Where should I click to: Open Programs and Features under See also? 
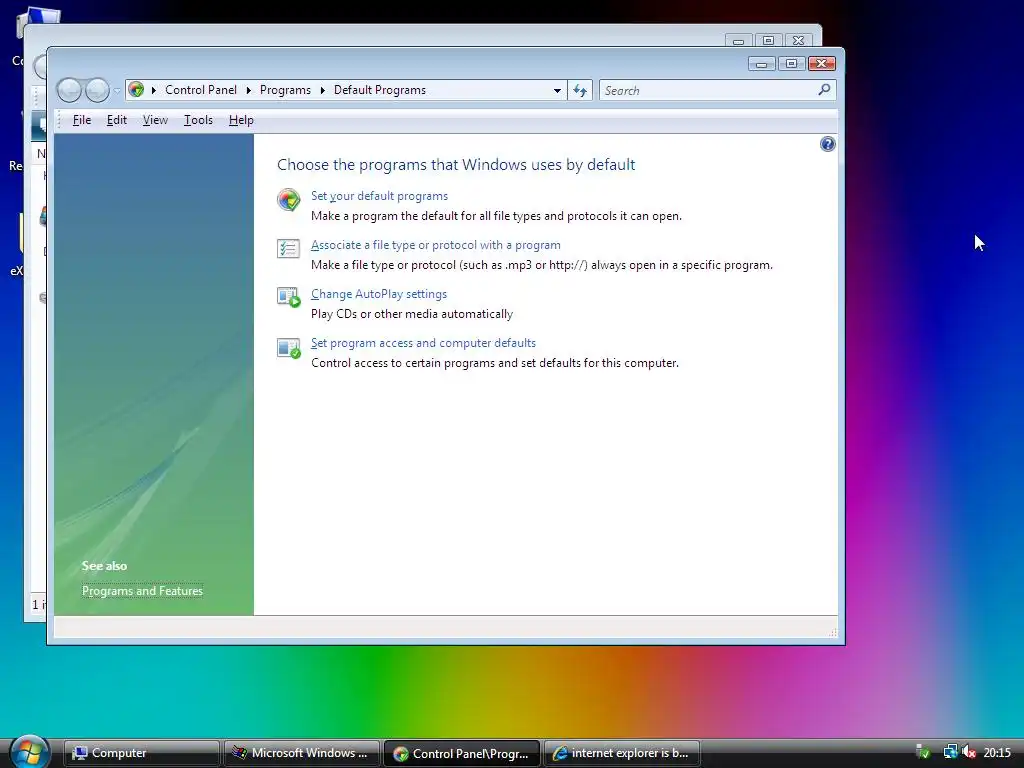(142, 591)
